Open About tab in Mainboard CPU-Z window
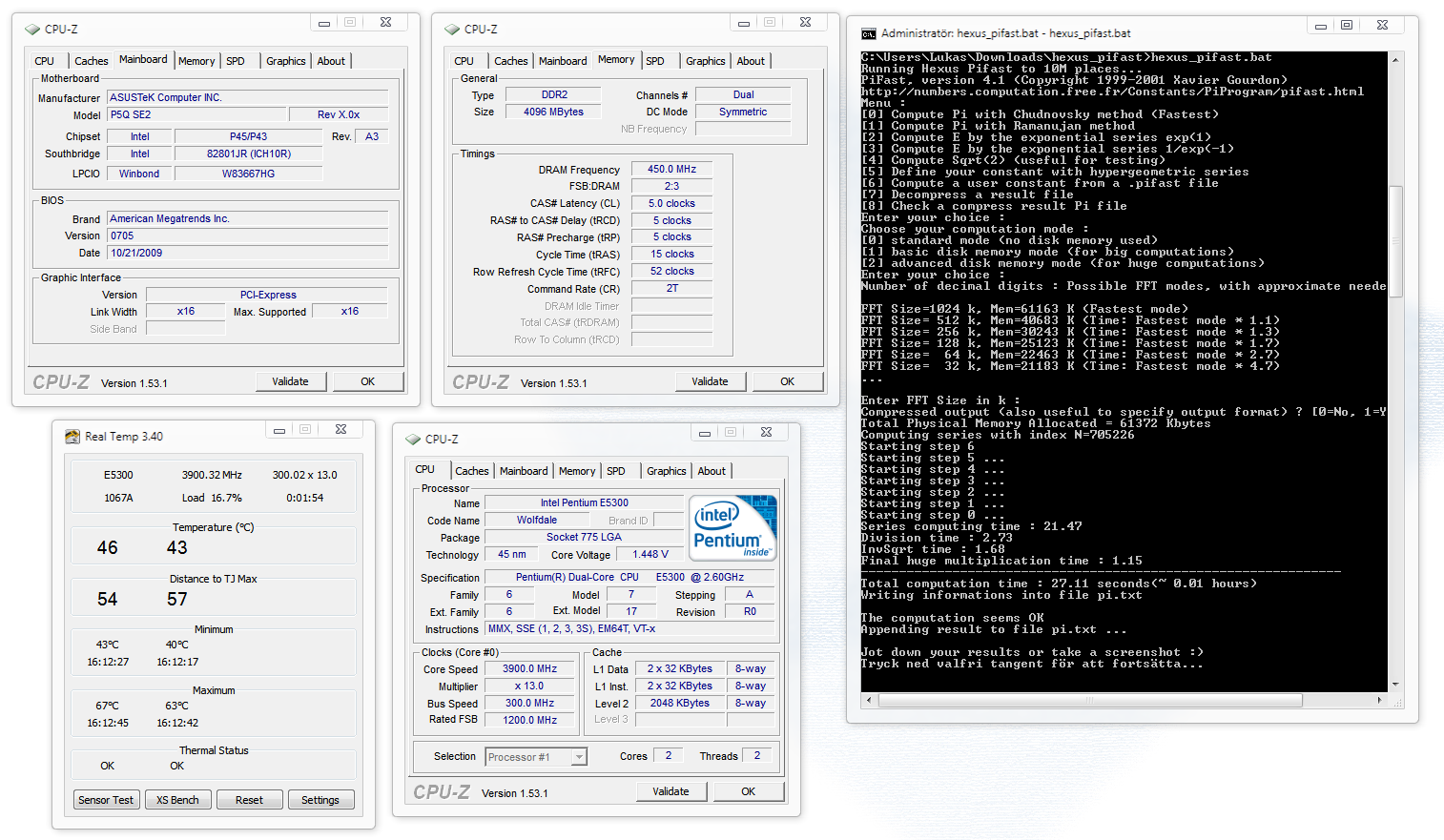Viewport: 1444px width, 840px height. (331, 61)
